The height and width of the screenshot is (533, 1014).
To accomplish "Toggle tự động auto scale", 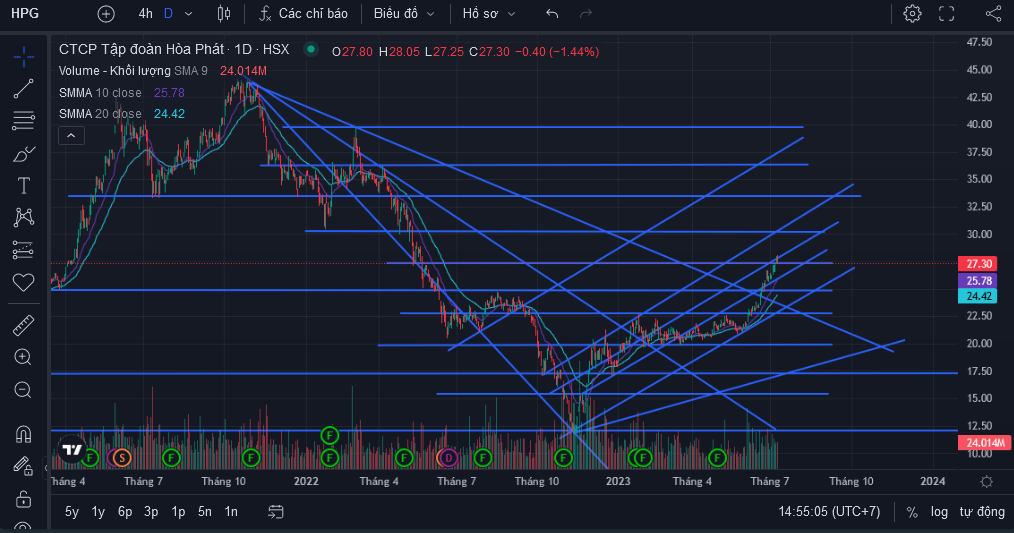I will (982, 512).
